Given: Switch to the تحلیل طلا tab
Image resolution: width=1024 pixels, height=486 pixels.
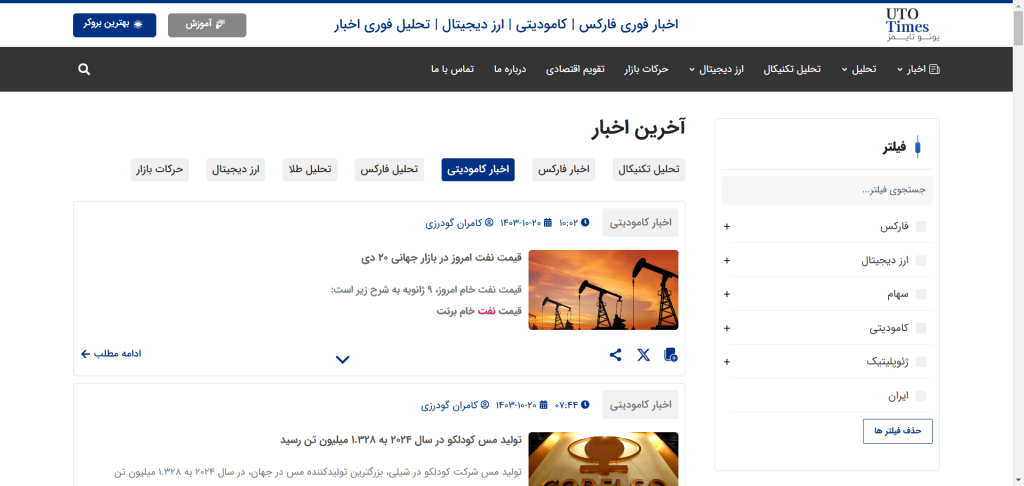Looking at the screenshot, I should tap(309, 170).
